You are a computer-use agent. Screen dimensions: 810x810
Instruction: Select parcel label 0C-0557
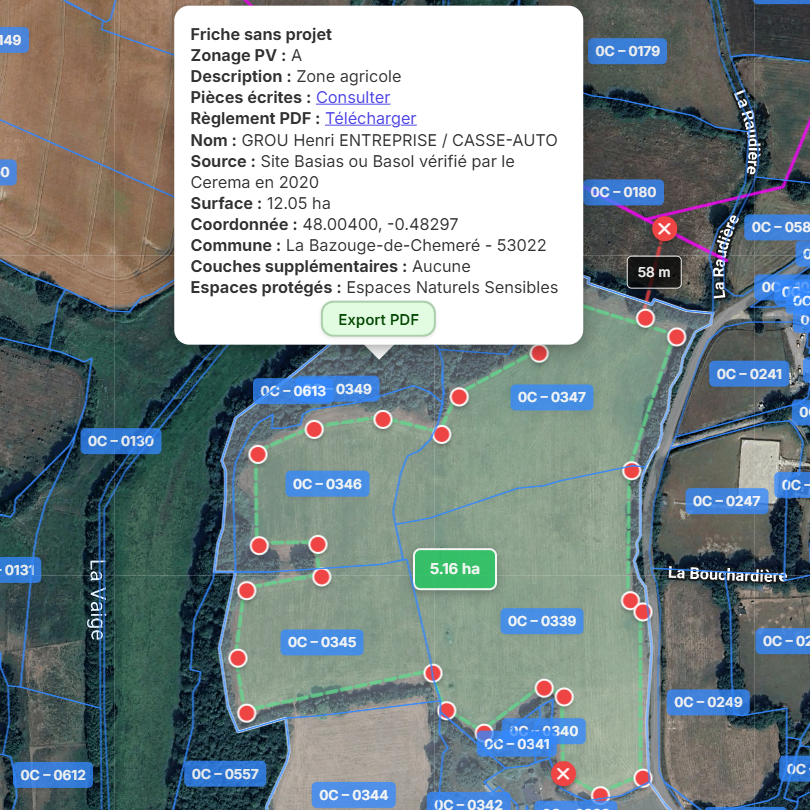[x=225, y=774]
